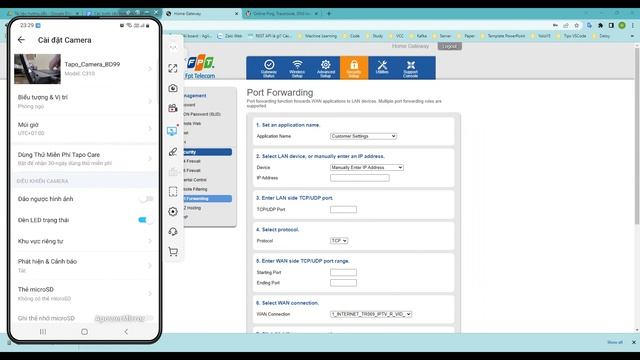Open the Security Setup lock section

click(354, 68)
